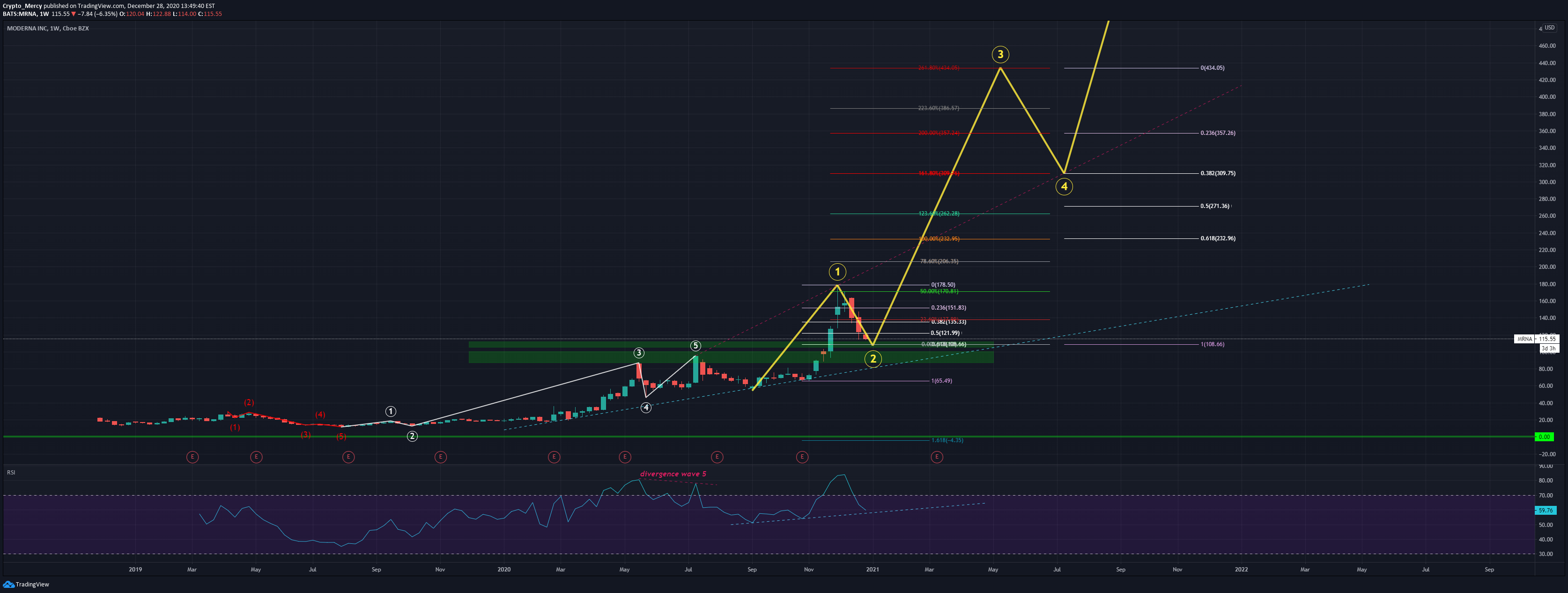Viewport: 1568px width, 593px height.
Task: Select yellow wave 3 circle label at top
Action: pos(1000,55)
